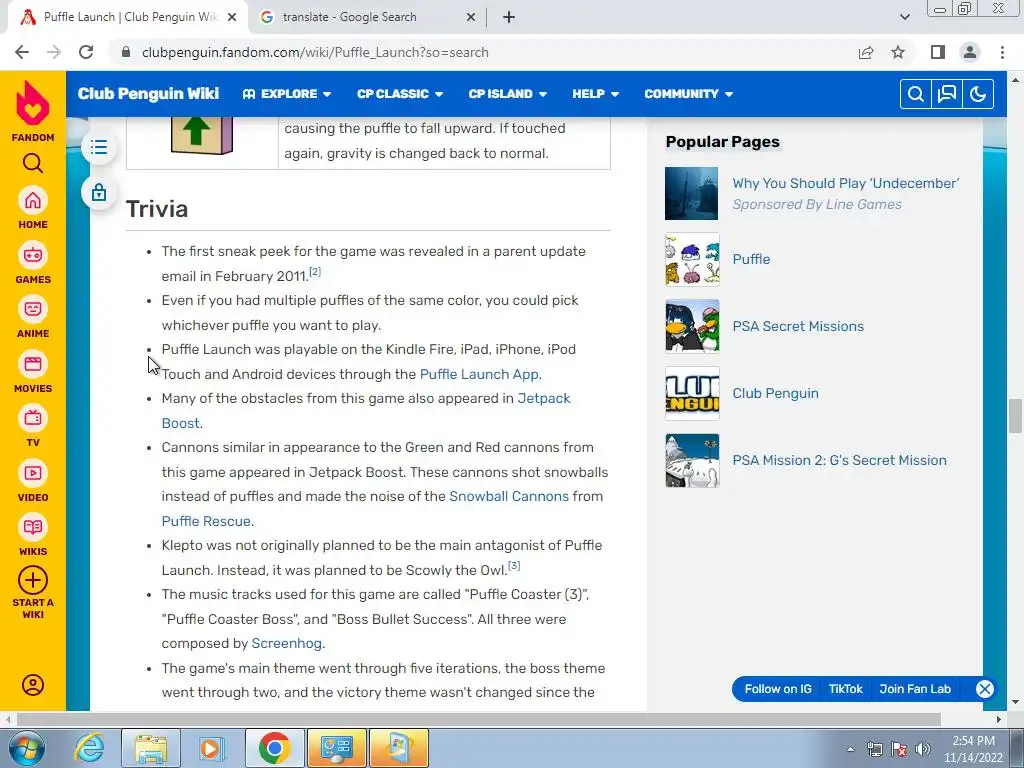Close the translate Google Search tab
This screenshot has width=1024, height=768.
pos(471,17)
